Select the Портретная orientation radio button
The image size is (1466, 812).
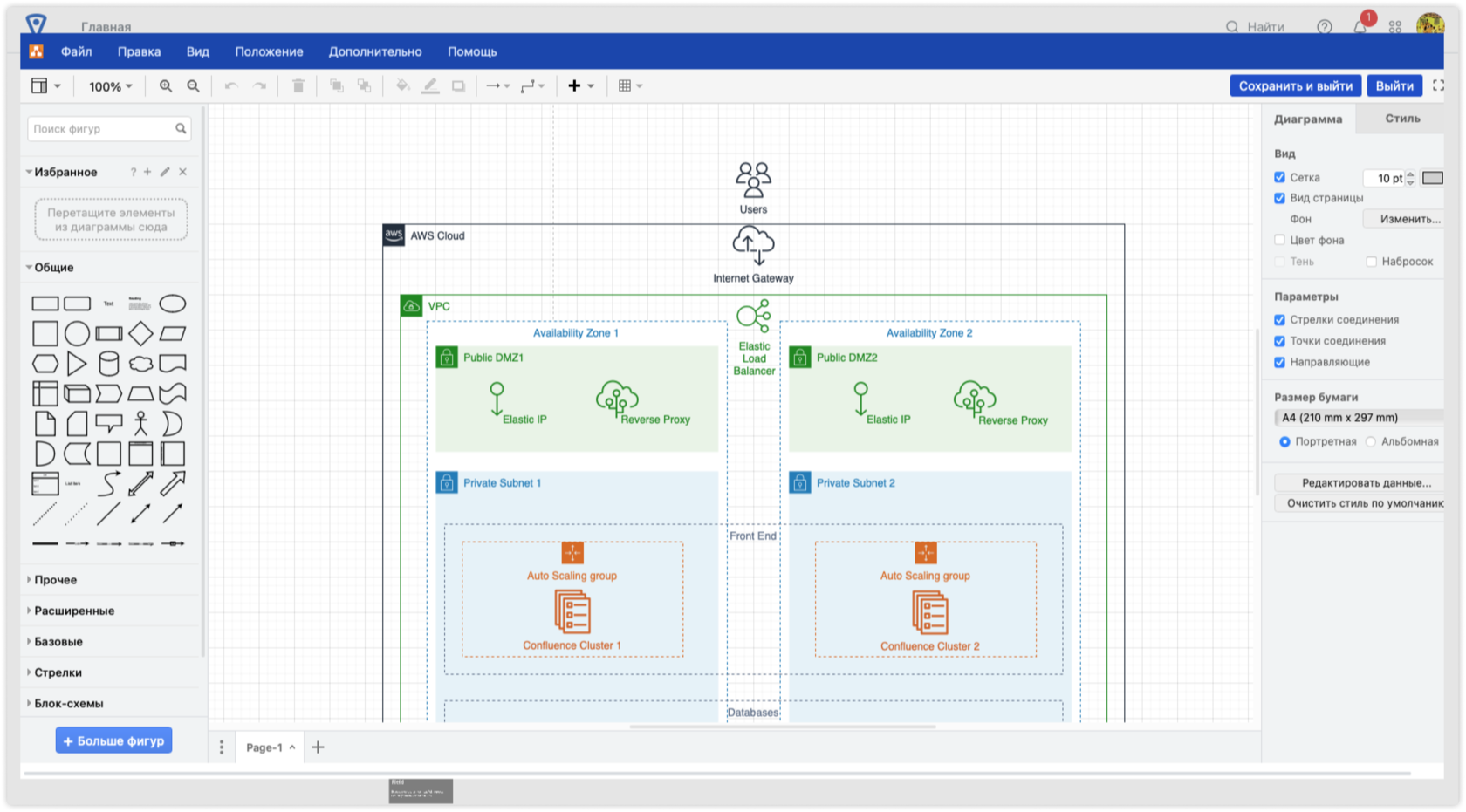coord(1284,442)
